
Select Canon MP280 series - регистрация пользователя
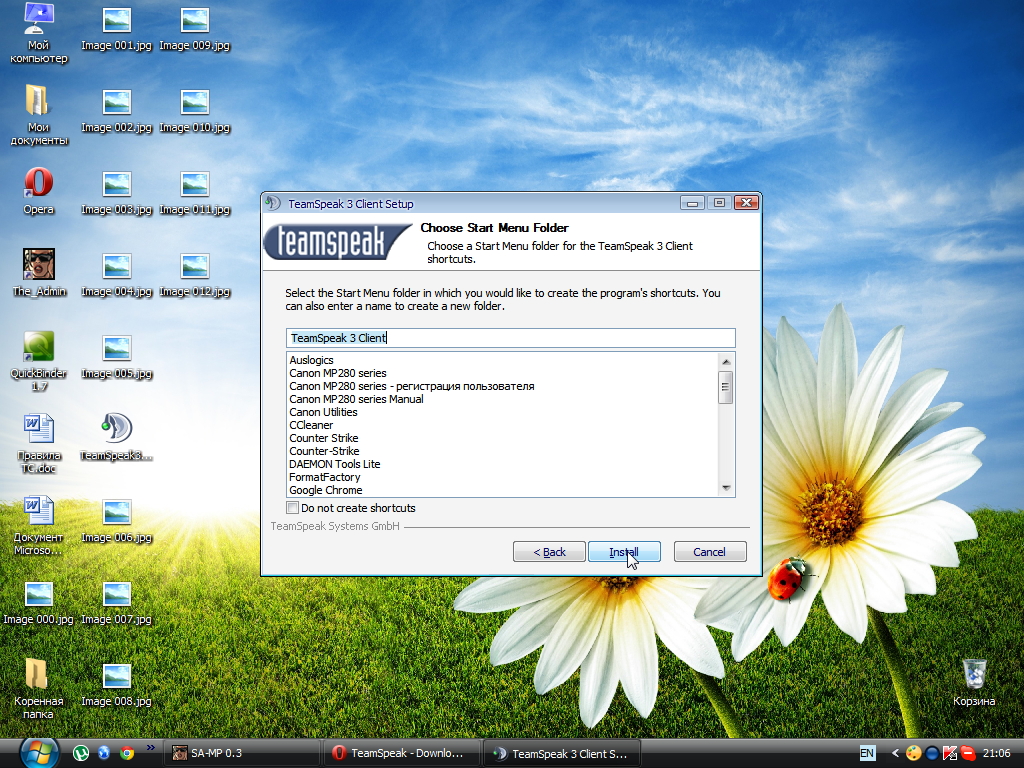tap(411, 386)
